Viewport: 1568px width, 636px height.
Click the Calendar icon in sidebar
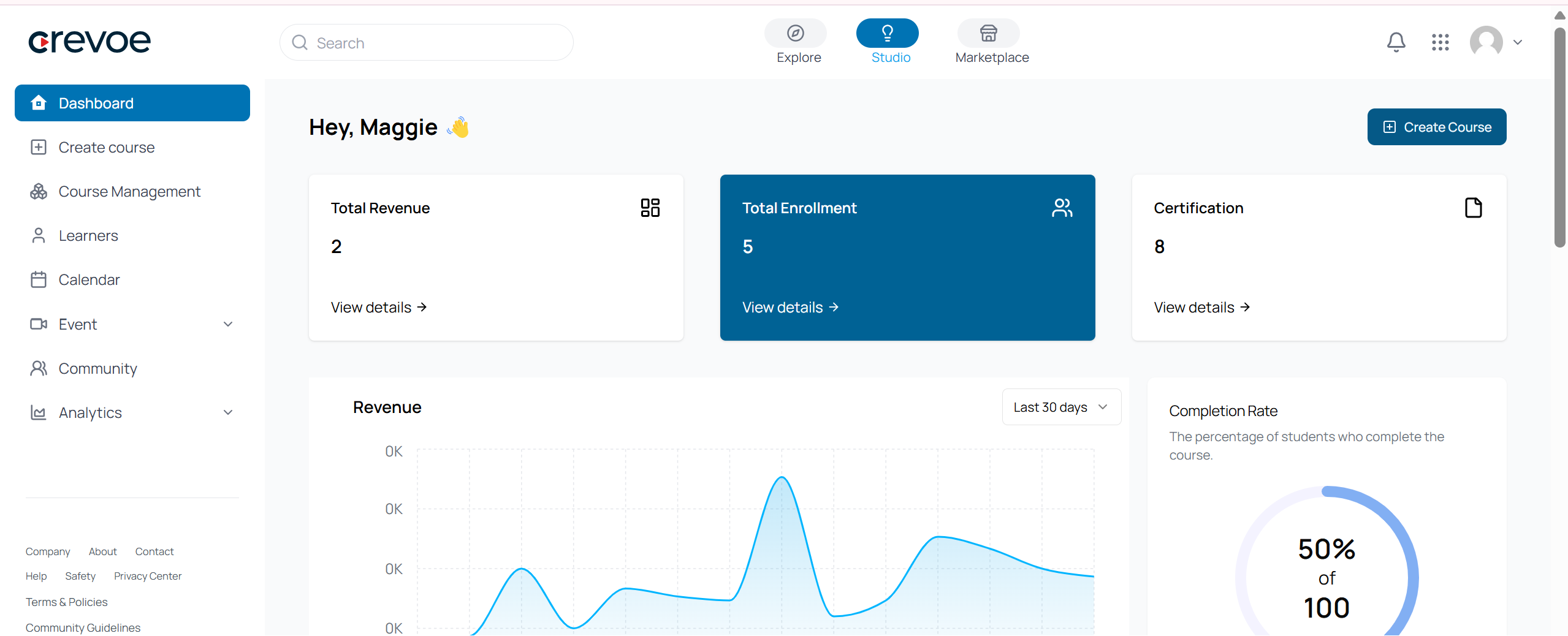tap(39, 279)
